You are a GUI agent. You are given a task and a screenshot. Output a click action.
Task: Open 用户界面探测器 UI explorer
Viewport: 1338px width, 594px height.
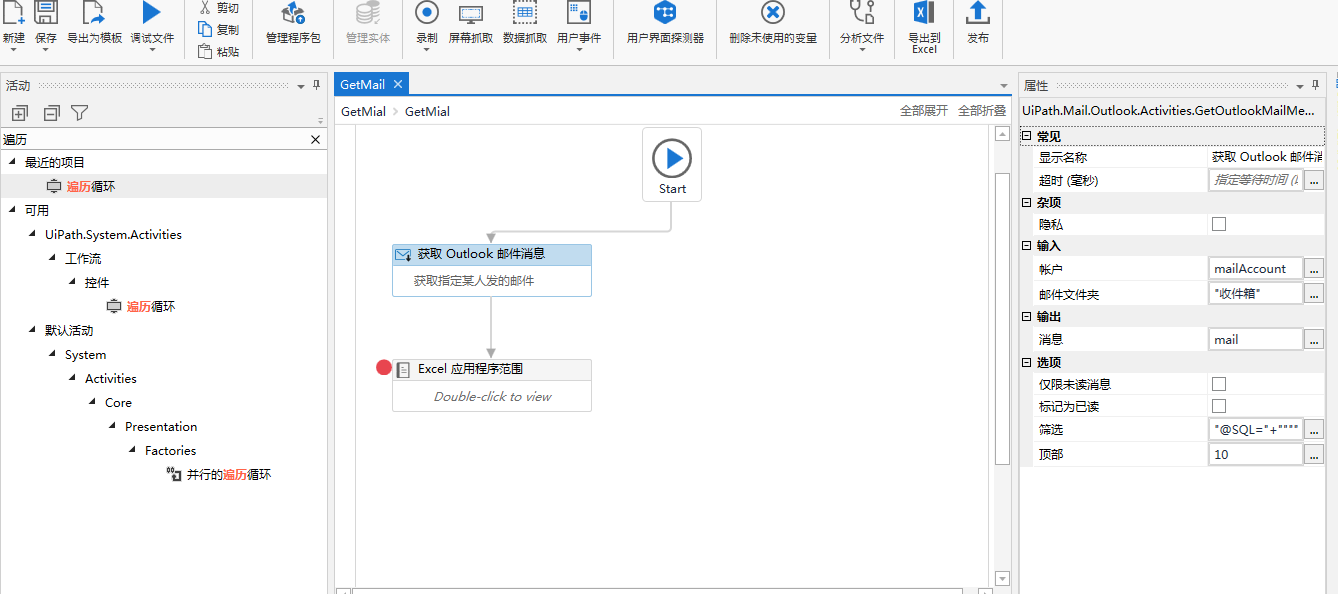point(665,13)
